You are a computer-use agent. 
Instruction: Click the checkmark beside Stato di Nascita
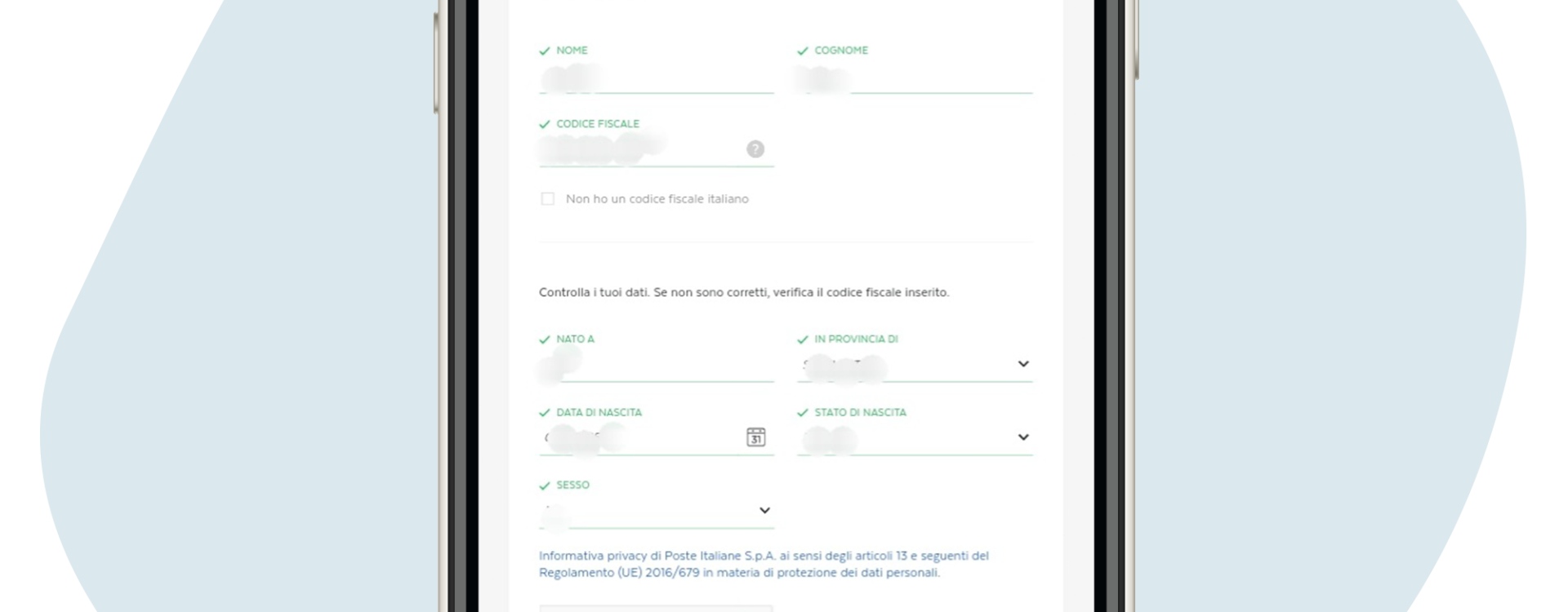pyautogui.click(x=803, y=413)
